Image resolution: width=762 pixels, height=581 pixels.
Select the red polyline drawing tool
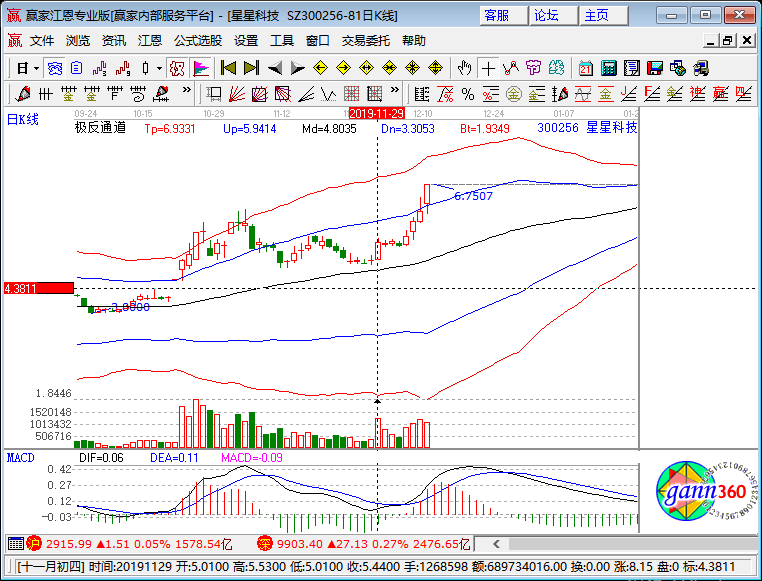coord(511,68)
